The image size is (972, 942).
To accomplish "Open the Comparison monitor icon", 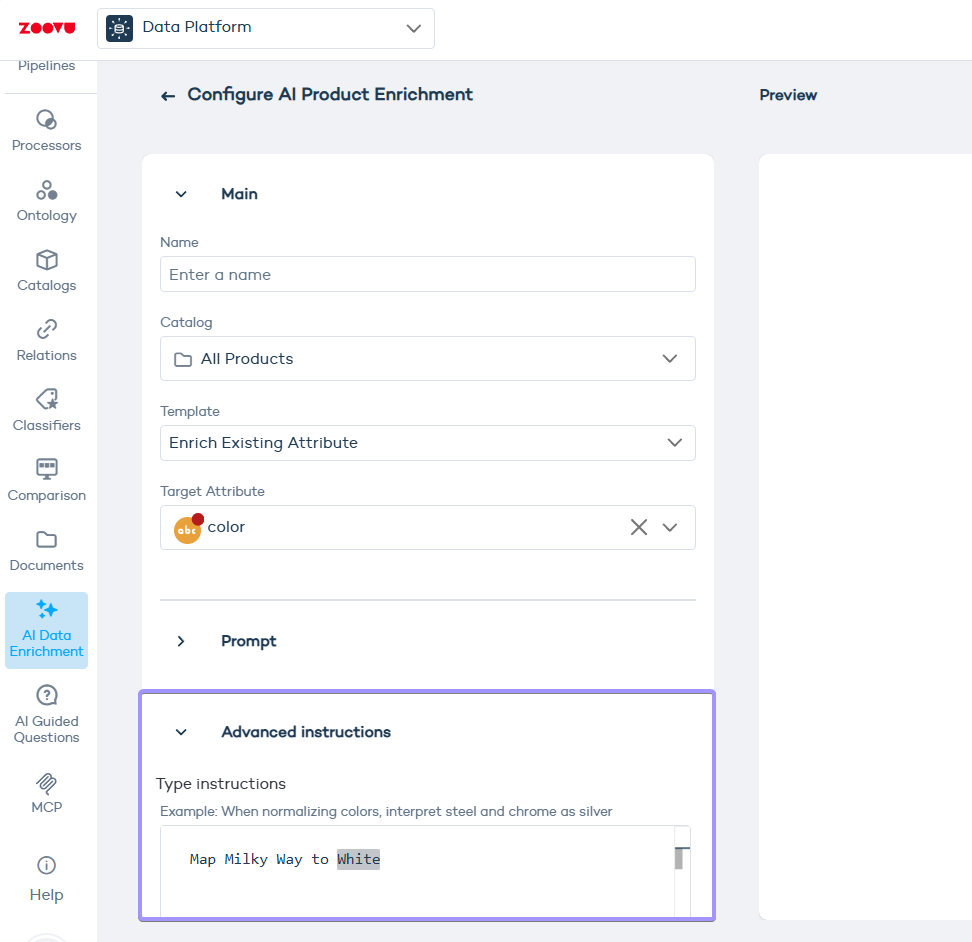I will pyautogui.click(x=46, y=469).
